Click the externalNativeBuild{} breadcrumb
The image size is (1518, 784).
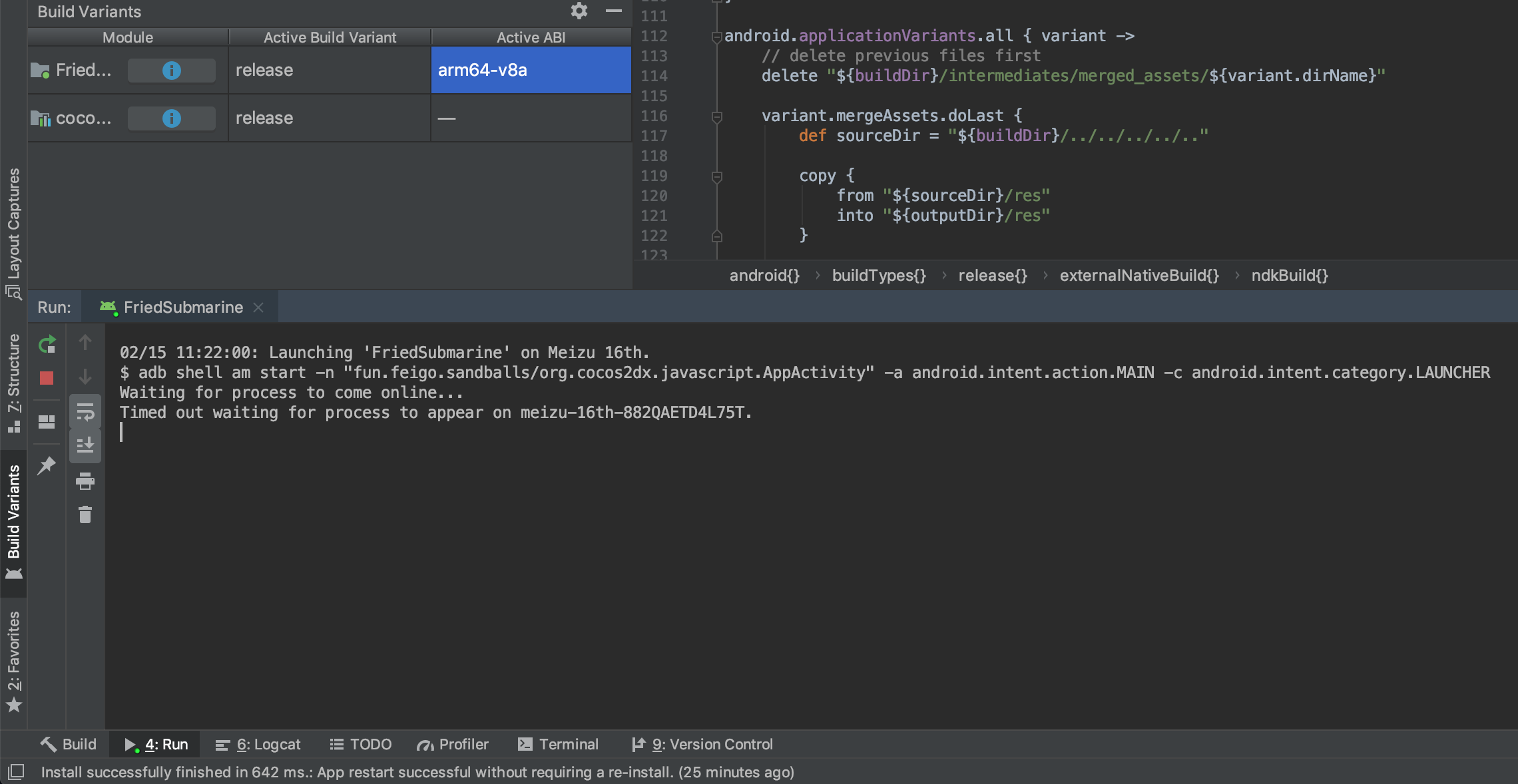coord(1139,275)
